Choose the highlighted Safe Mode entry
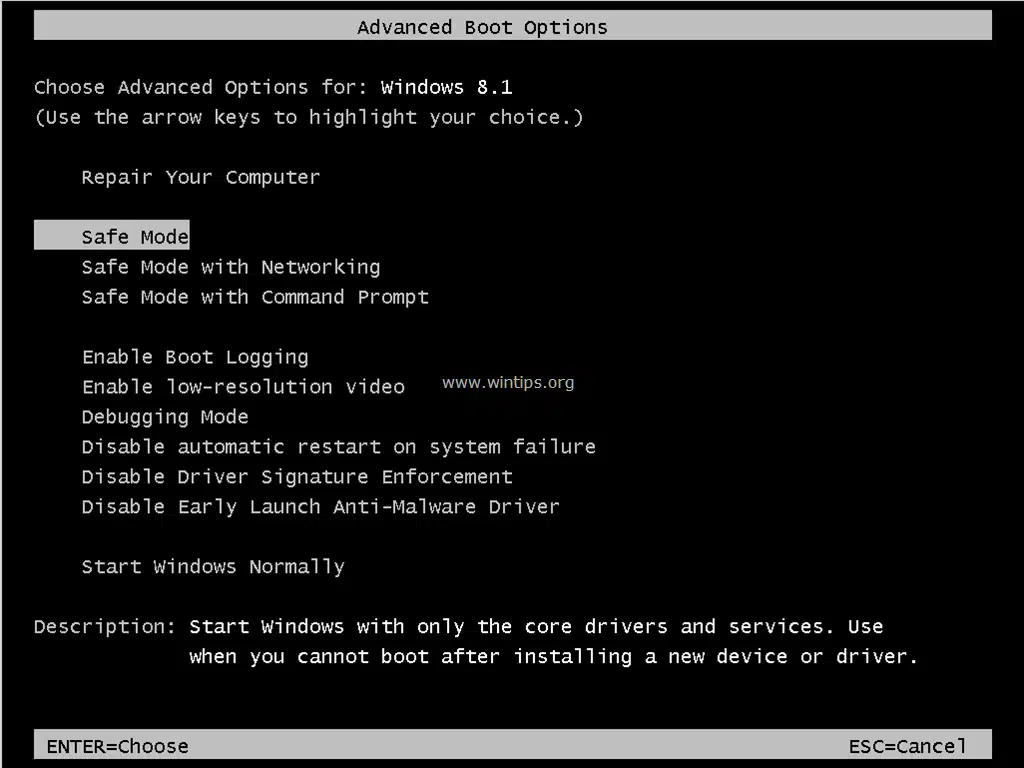Viewport: 1024px width, 768px height. [x=135, y=237]
